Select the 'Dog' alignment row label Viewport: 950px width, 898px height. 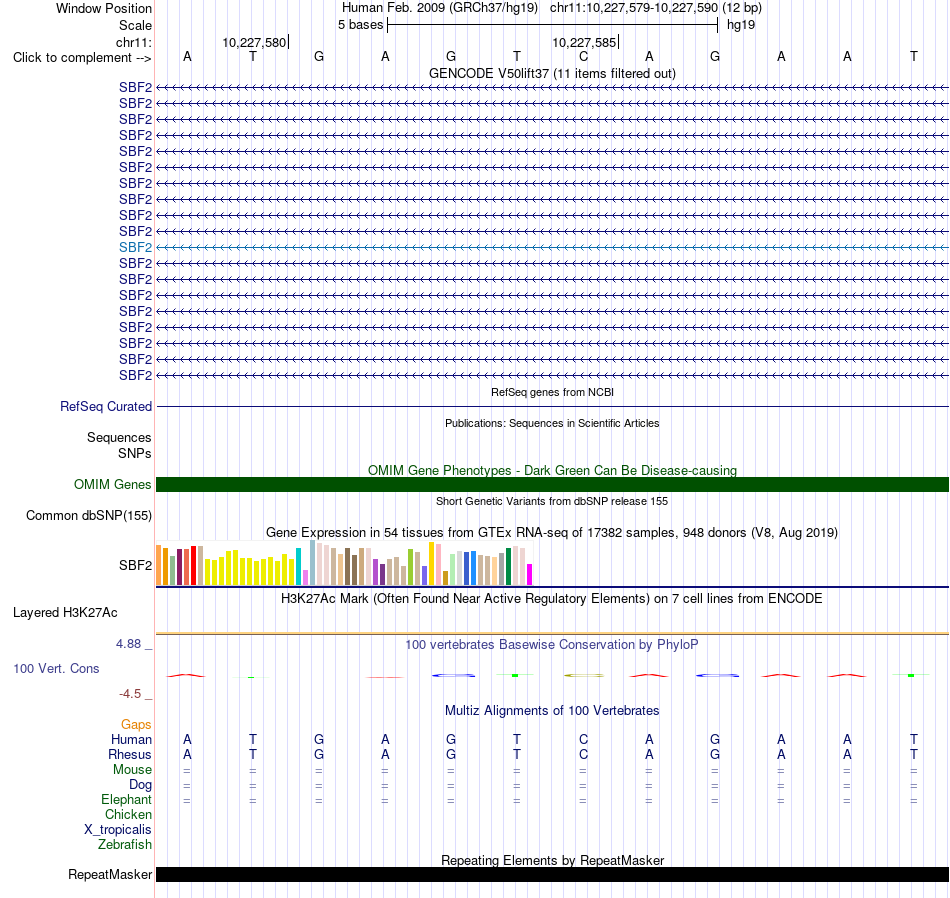140,785
